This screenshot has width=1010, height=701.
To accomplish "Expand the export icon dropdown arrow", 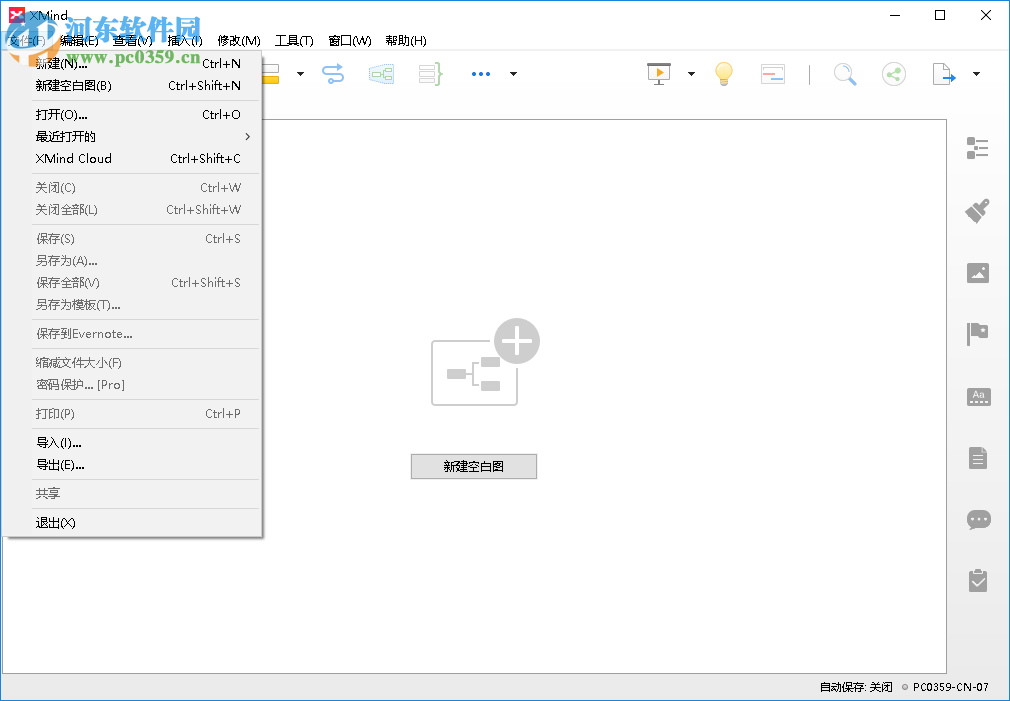I will click(975, 73).
